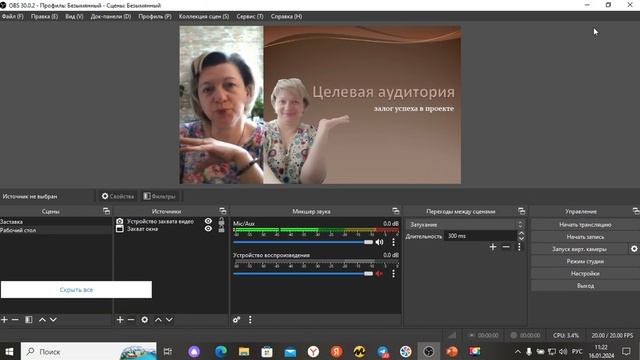This screenshot has width=640, height=360.
Task: Open scene filters icon in Scenes toolbar
Action: click(x=29, y=320)
